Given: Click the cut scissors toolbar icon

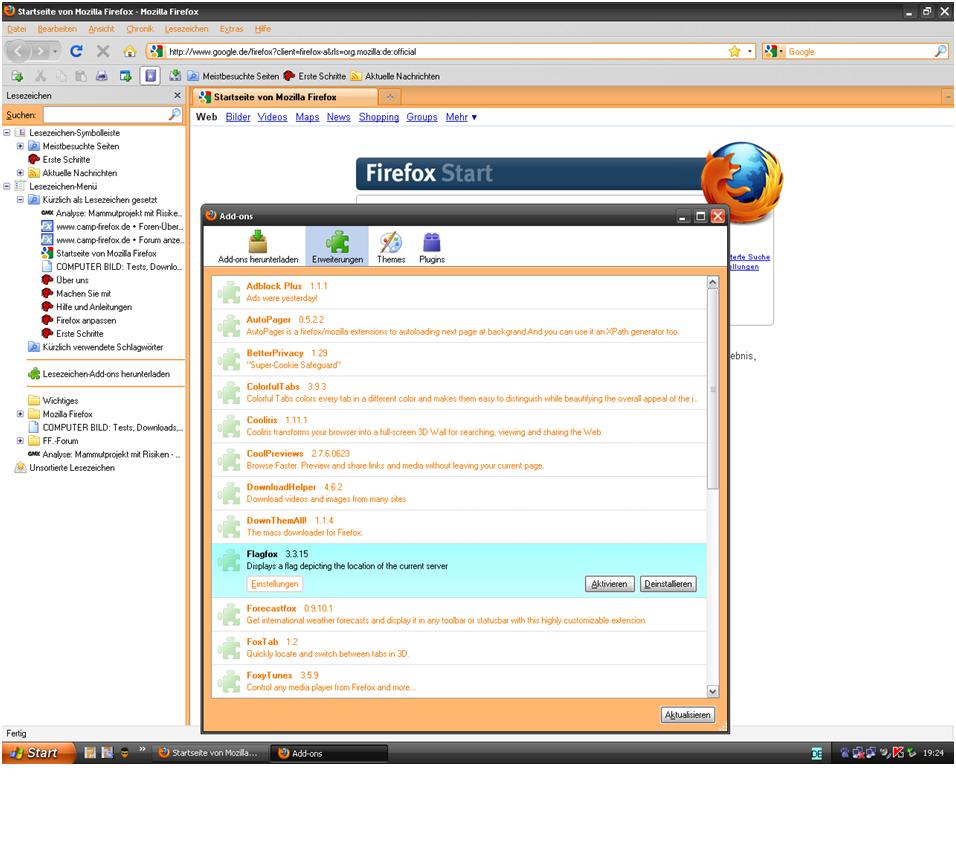Looking at the screenshot, I should pos(40,76).
